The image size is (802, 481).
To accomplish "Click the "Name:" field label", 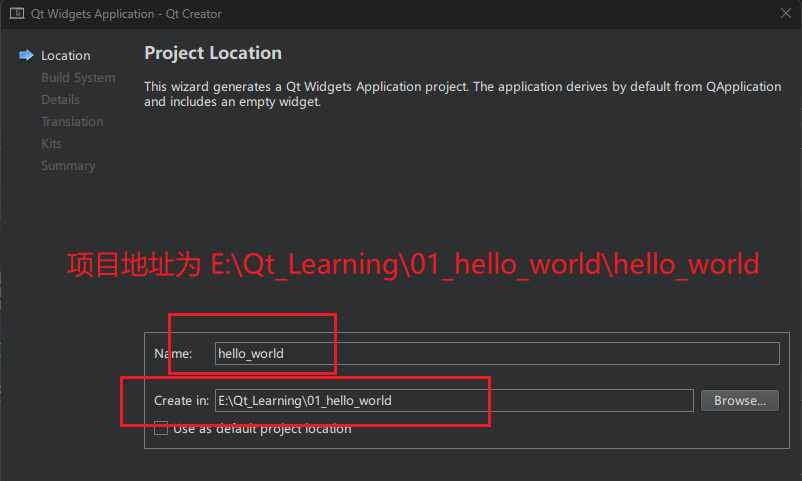I will pos(173,353).
